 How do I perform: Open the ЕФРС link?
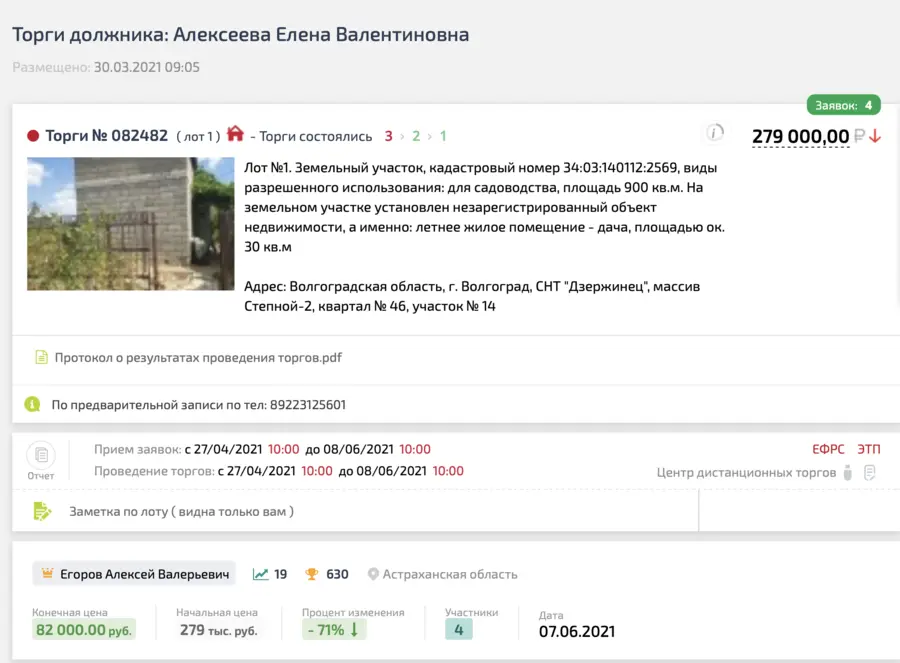(x=828, y=449)
